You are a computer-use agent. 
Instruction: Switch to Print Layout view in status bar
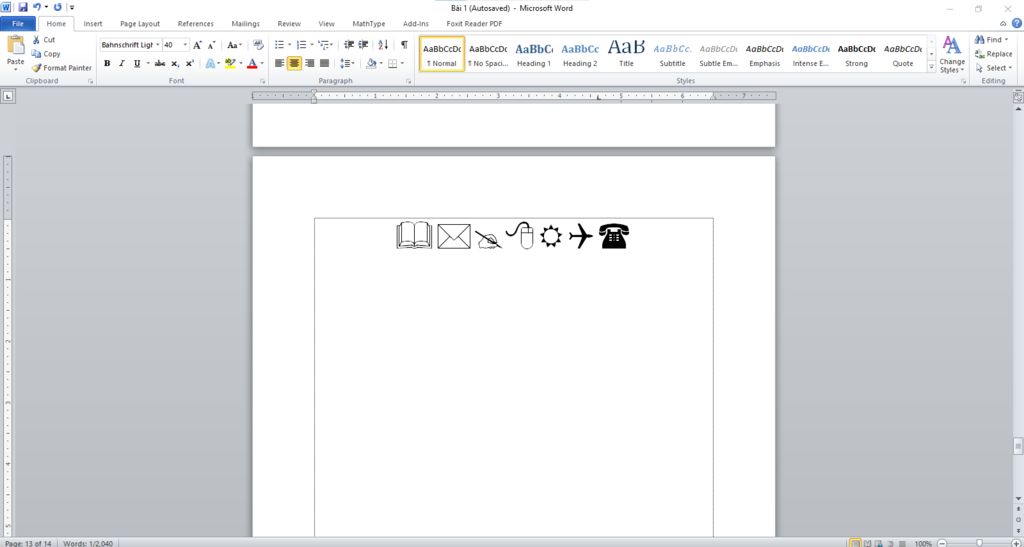[855, 543]
